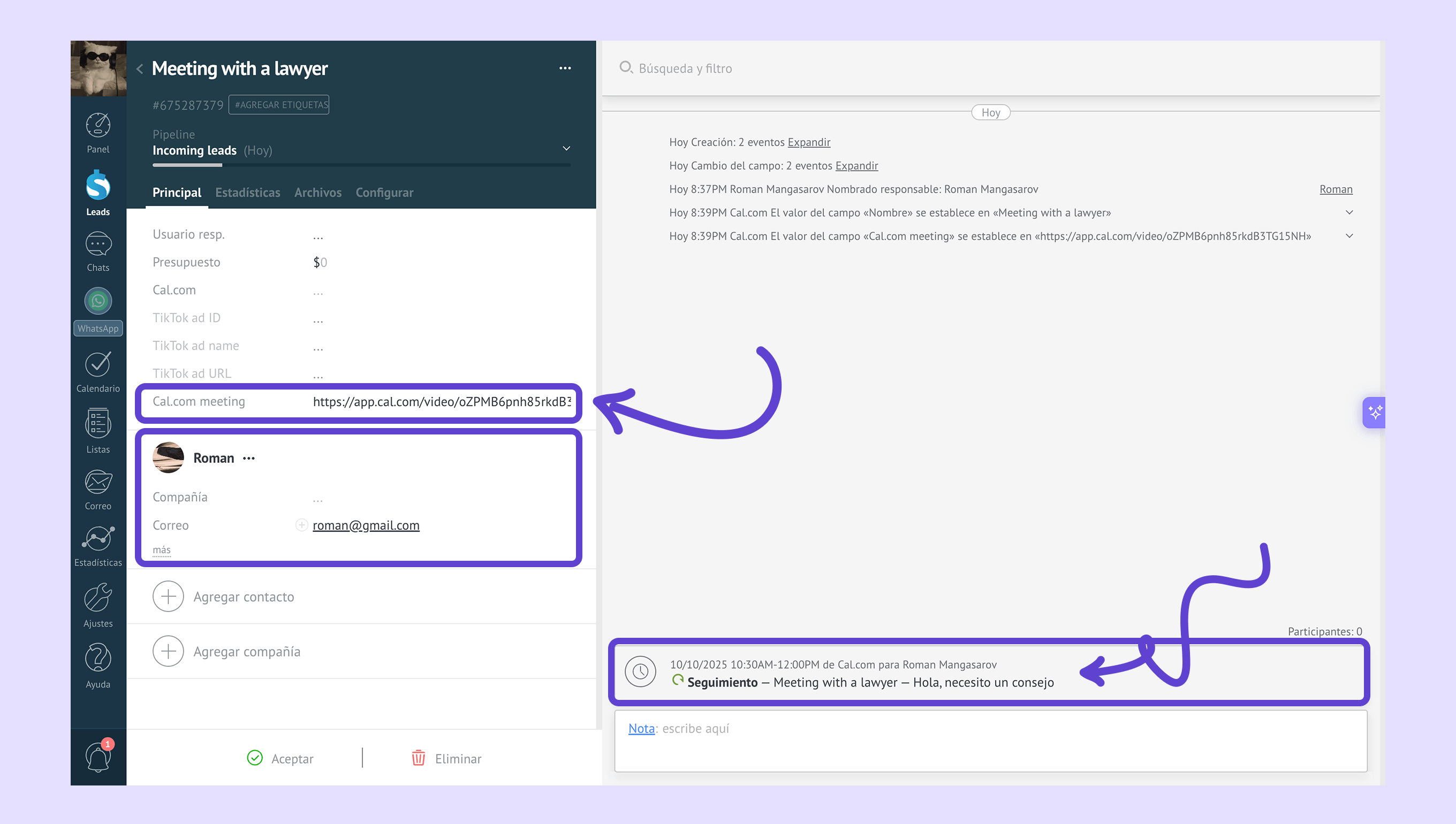Complete the Seguimiento task clock circle
Image resolution: width=1456 pixels, height=824 pixels.
[x=640, y=671]
